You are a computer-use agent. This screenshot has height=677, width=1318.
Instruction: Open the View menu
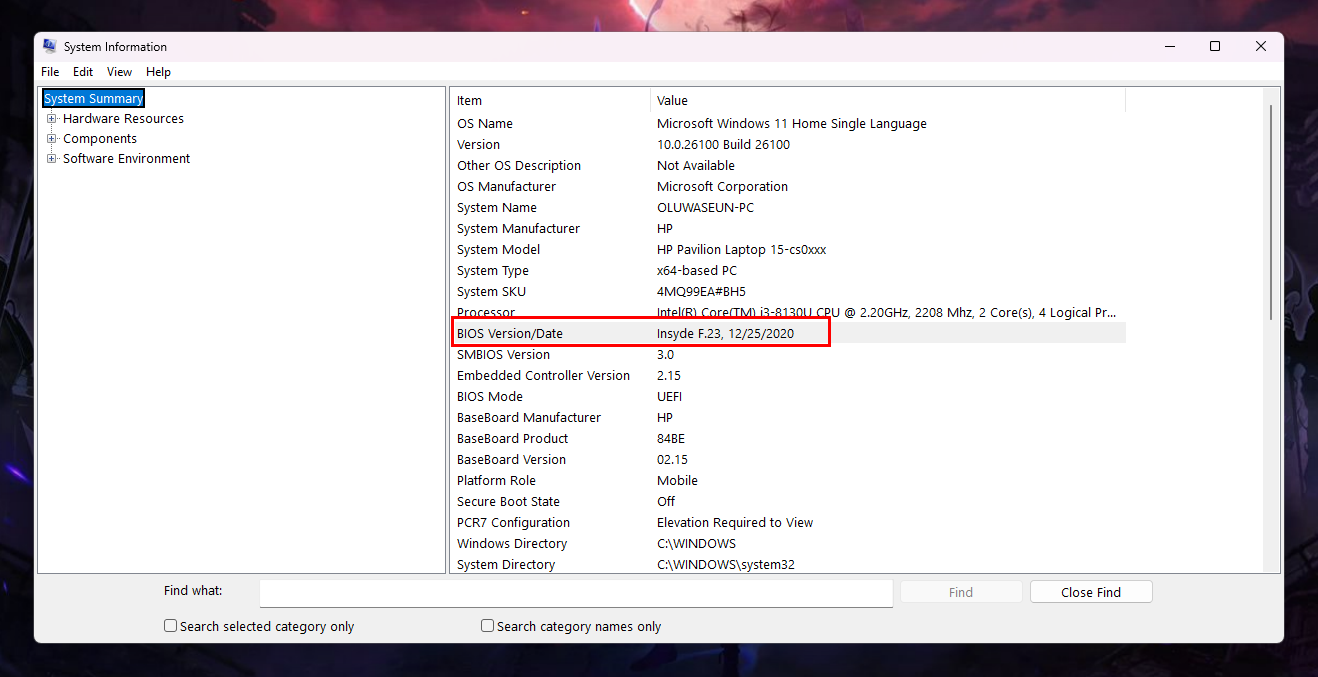point(119,71)
